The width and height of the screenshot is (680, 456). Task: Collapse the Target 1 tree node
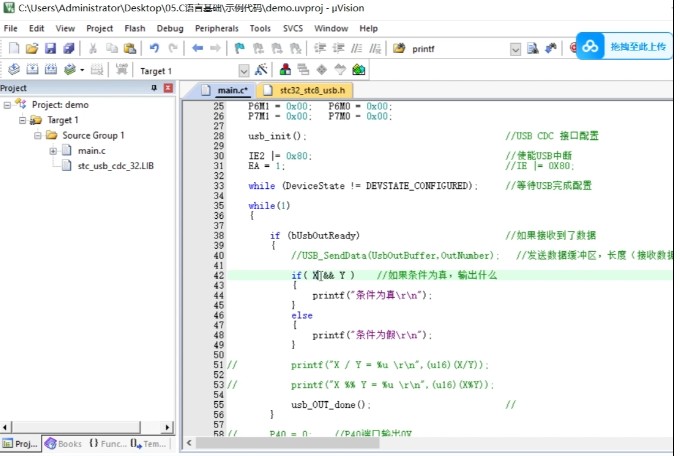coord(23,120)
